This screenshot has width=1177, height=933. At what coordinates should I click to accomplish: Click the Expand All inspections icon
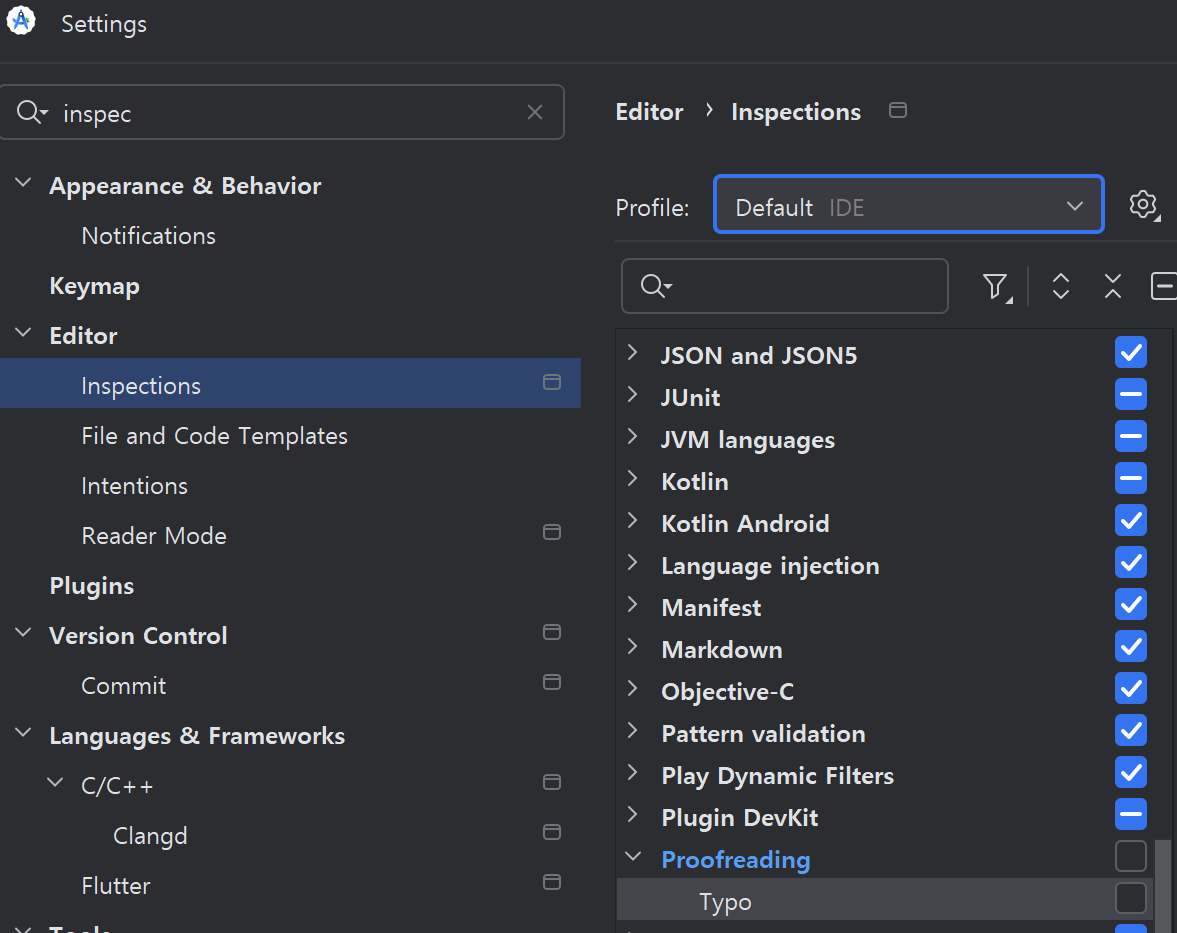coord(1061,287)
